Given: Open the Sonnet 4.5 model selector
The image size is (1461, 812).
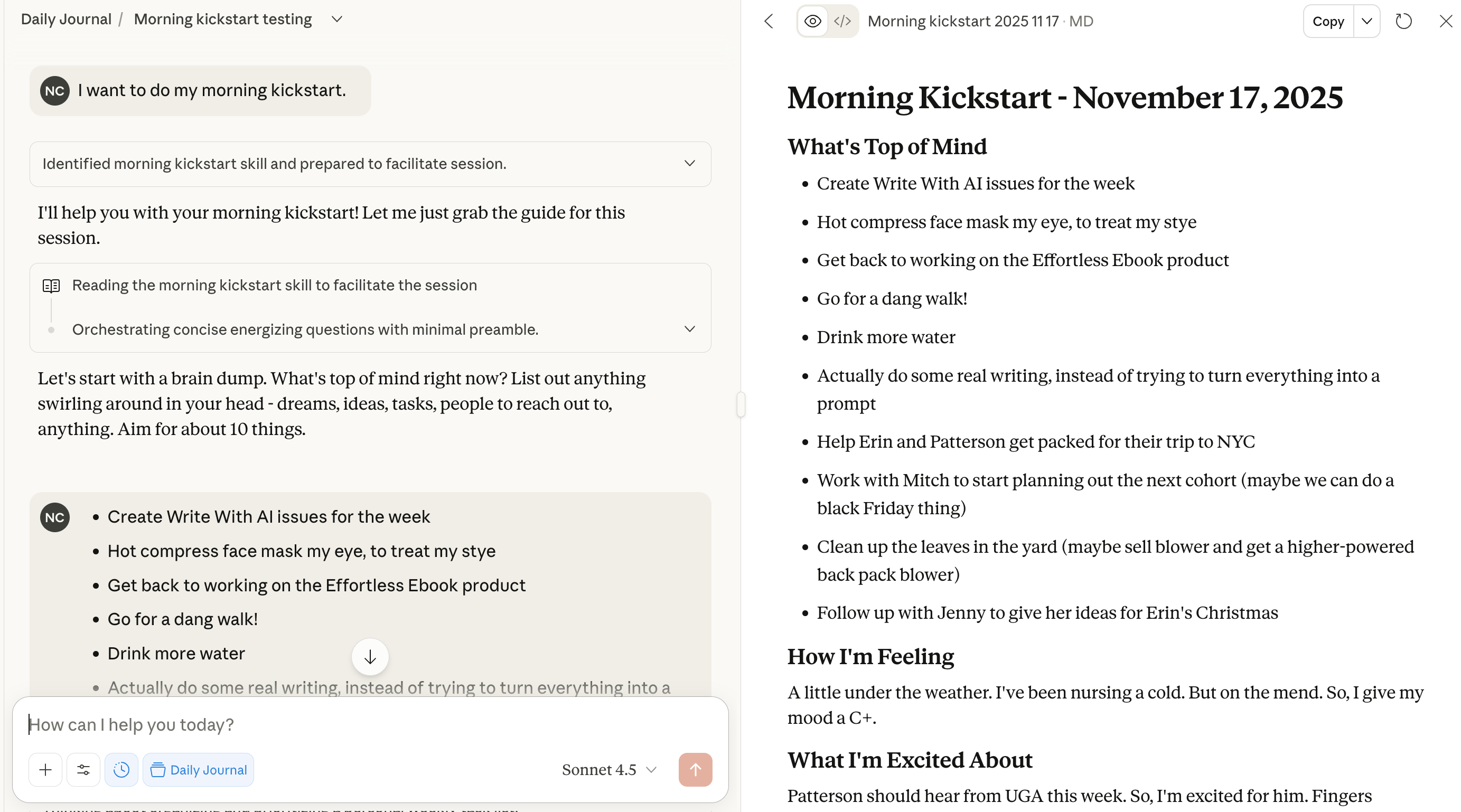Looking at the screenshot, I should (x=608, y=769).
